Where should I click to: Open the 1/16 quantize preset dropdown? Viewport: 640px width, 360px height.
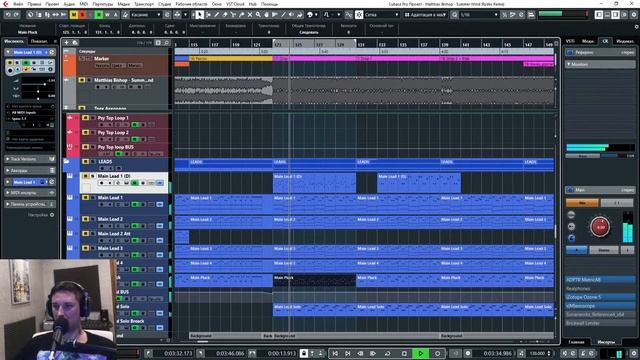[x=479, y=15]
